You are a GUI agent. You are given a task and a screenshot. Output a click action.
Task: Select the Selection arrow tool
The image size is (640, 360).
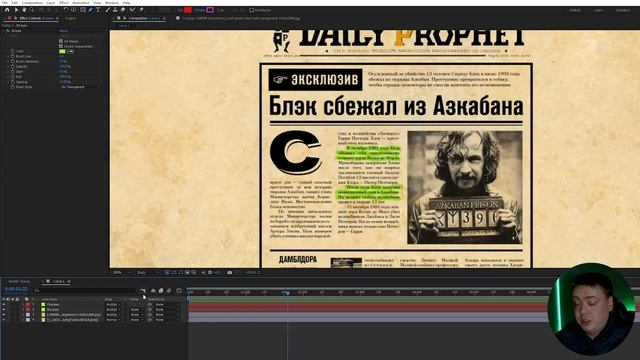[x=17, y=10]
